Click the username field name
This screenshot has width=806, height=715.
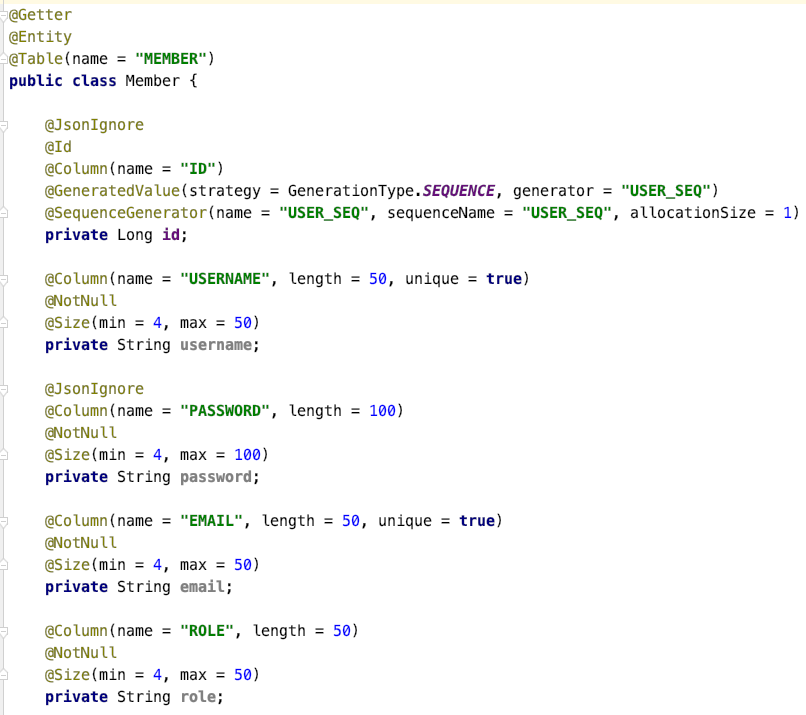tap(216, 345)
